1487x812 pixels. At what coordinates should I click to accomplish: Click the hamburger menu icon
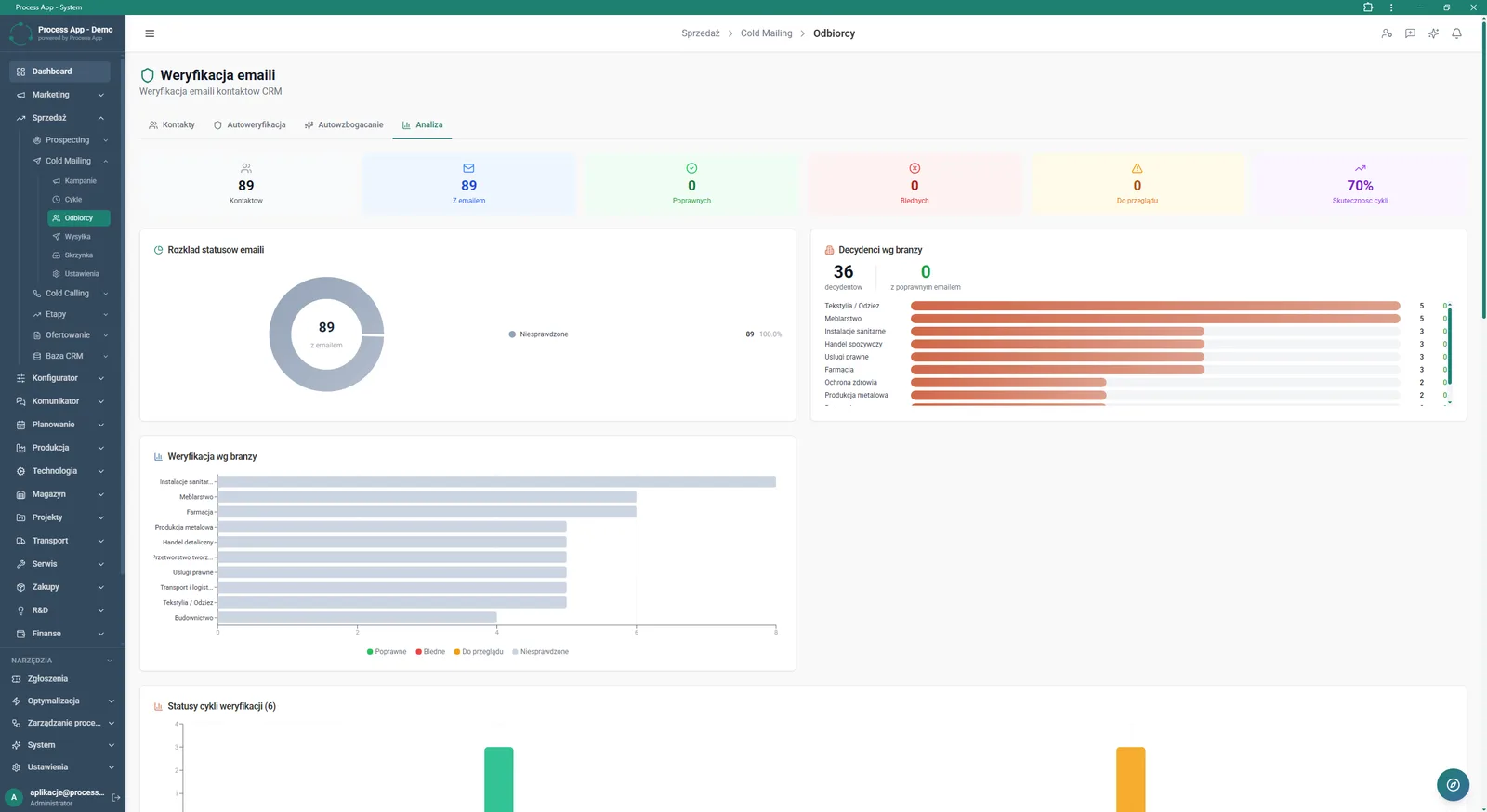point(150,33)
